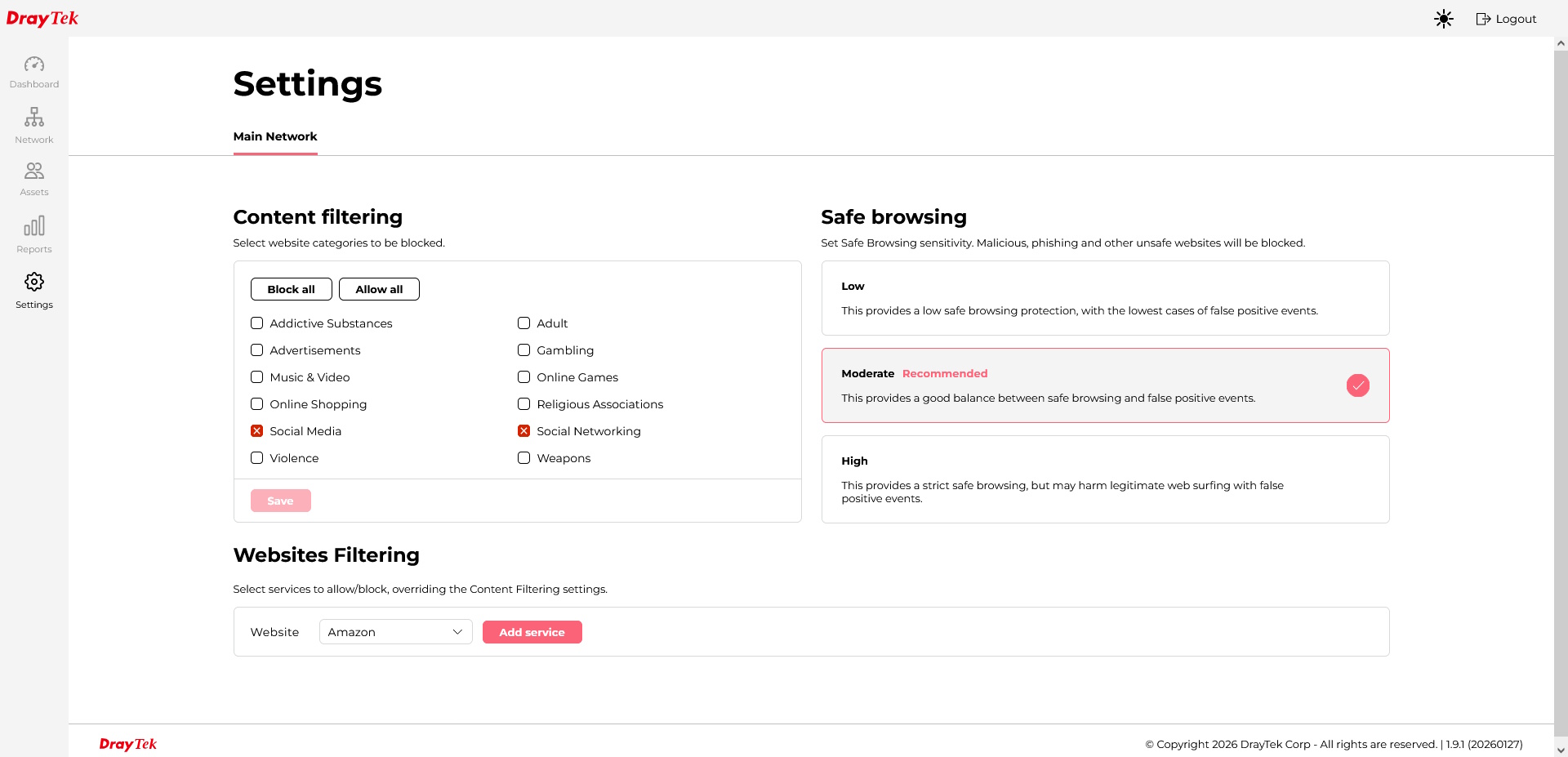The image size is (1568, 757).
Task: Click the page scrollbar down arrow
Action: [x=1561, y=750]
